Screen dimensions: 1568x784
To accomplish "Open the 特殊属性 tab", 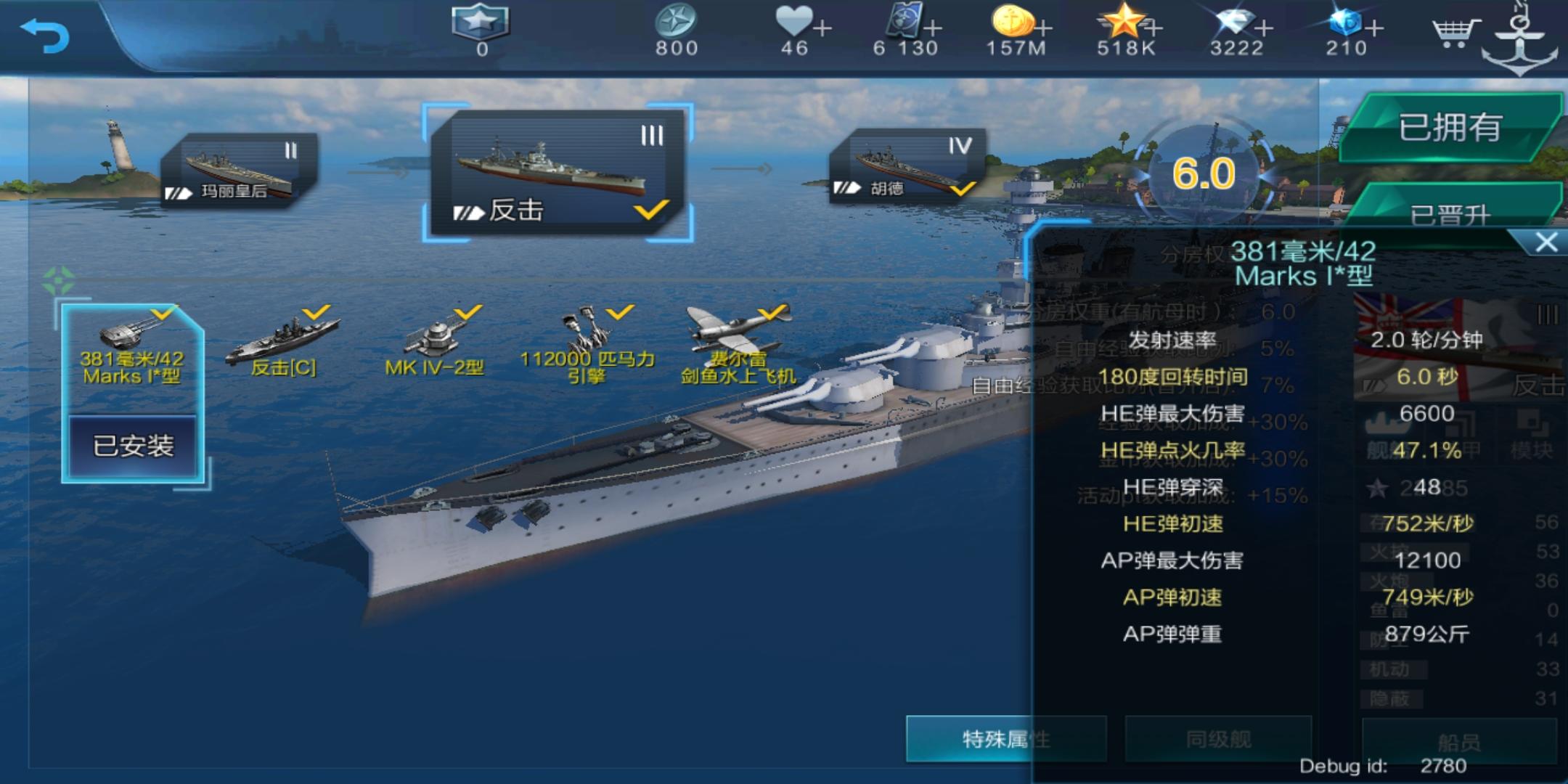I will [1005, 739].
